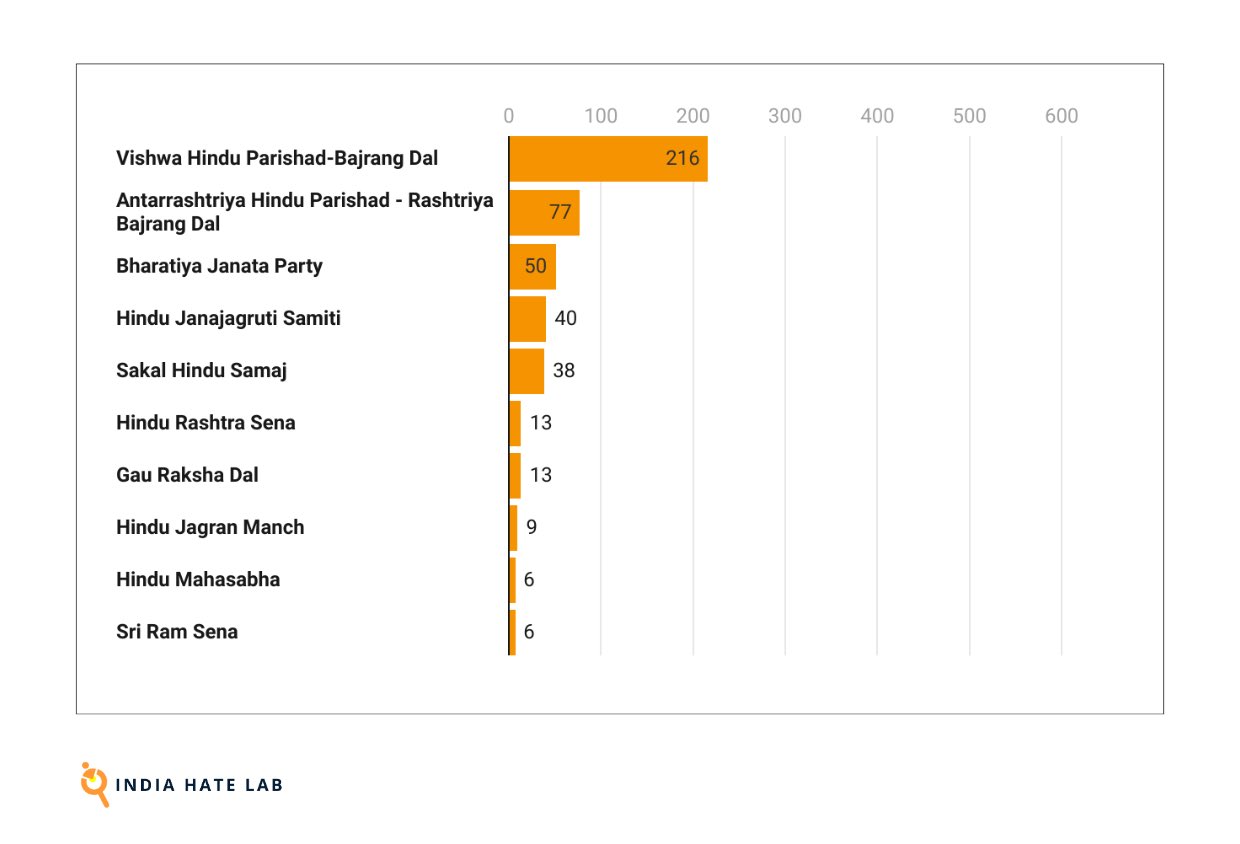Image resolution: width=1240 pixels, height=844 pixels.
Task: Click the 600 axis tick label
Action: point(1061,116)
